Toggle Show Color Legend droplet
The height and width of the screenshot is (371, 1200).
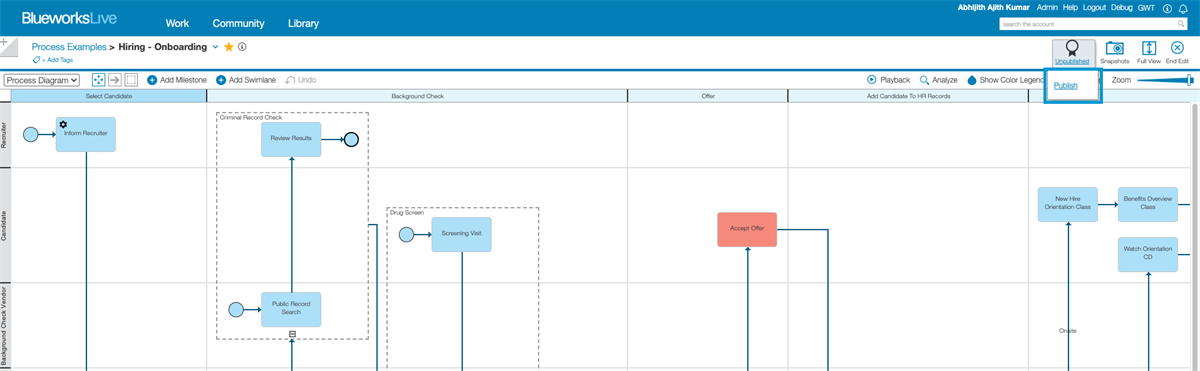(971, 80)
